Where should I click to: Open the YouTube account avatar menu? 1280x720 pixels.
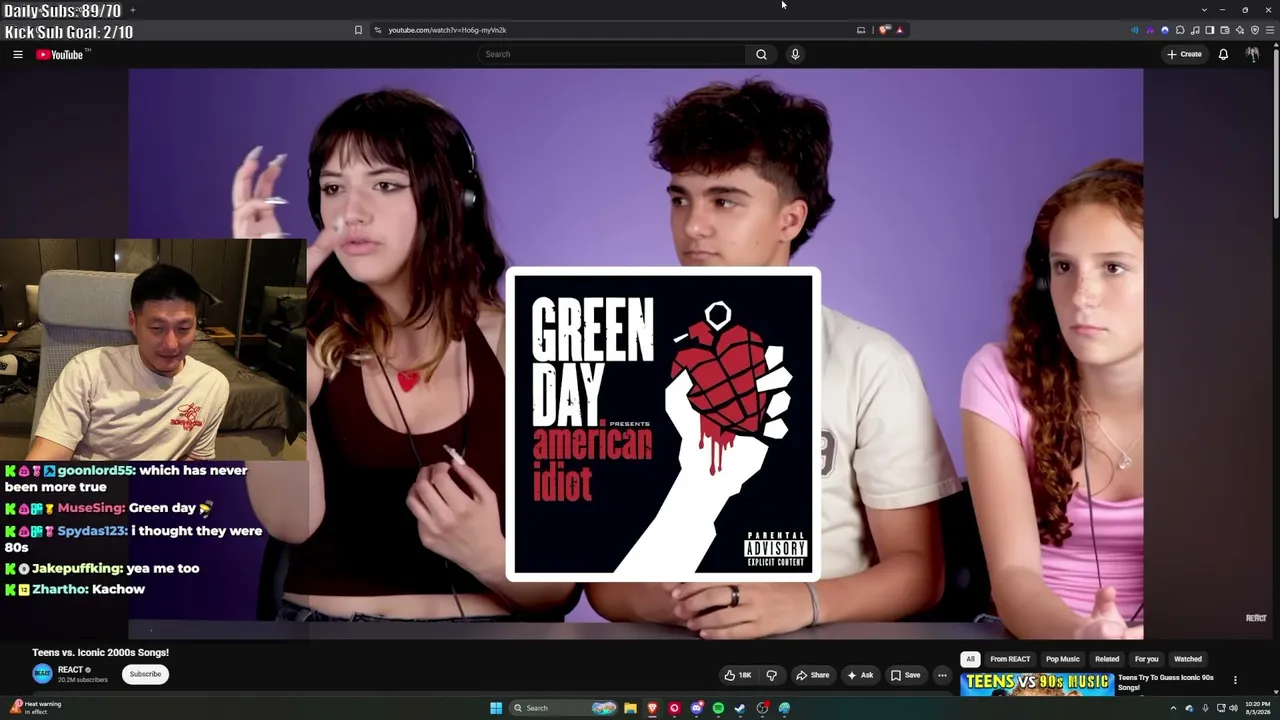coord(1252,54)
